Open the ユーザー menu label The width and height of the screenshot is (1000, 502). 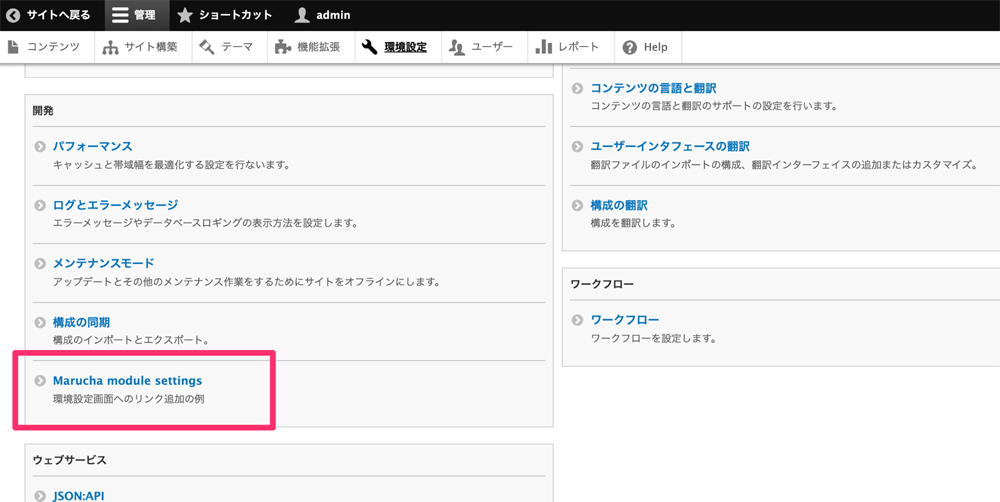492,47
